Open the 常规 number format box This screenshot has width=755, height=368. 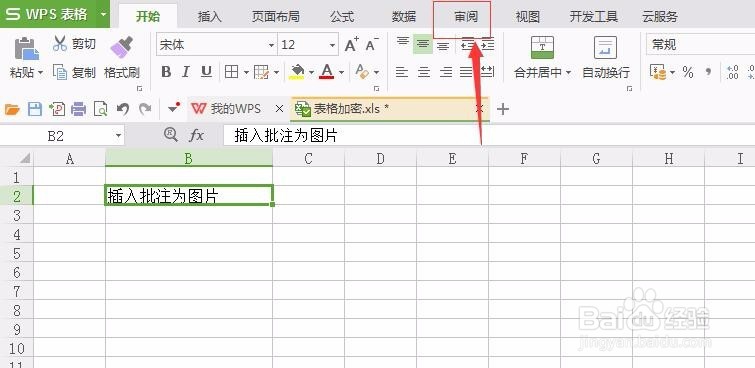(x=700, y=45)
